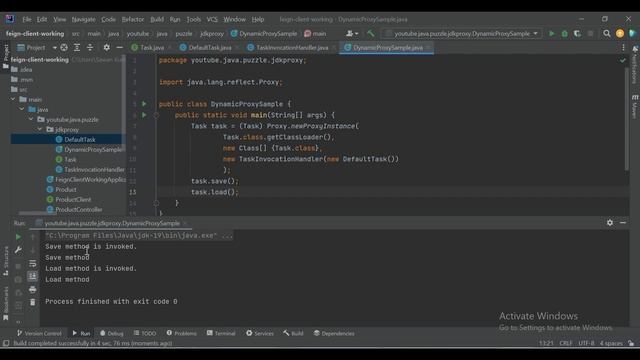This screenshot has width=640, height=360.
Task: Collapse all icon in Project panel
Action: [90, 48]
